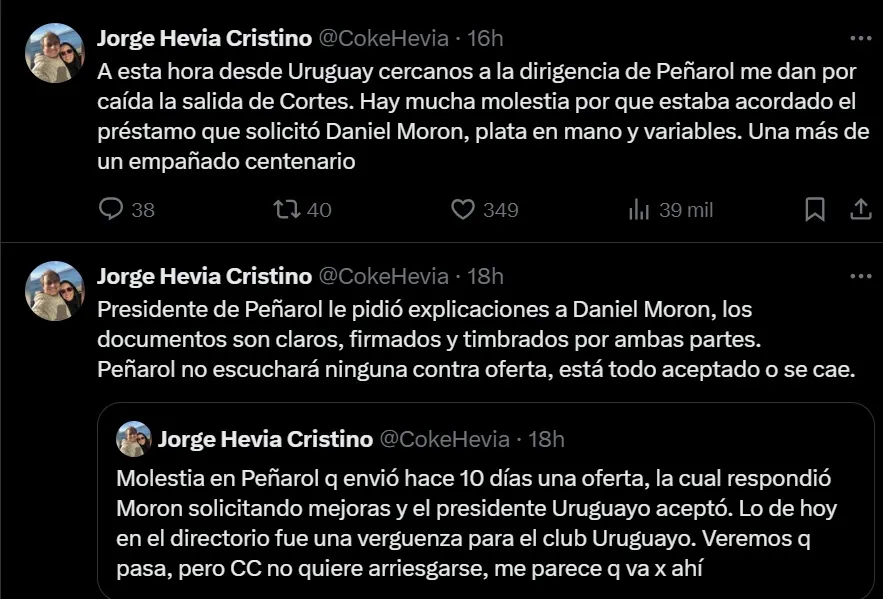This screenshot has height=599, width=883.
Task: Click author name inside the quoted tweet
Action: point(265,439)
